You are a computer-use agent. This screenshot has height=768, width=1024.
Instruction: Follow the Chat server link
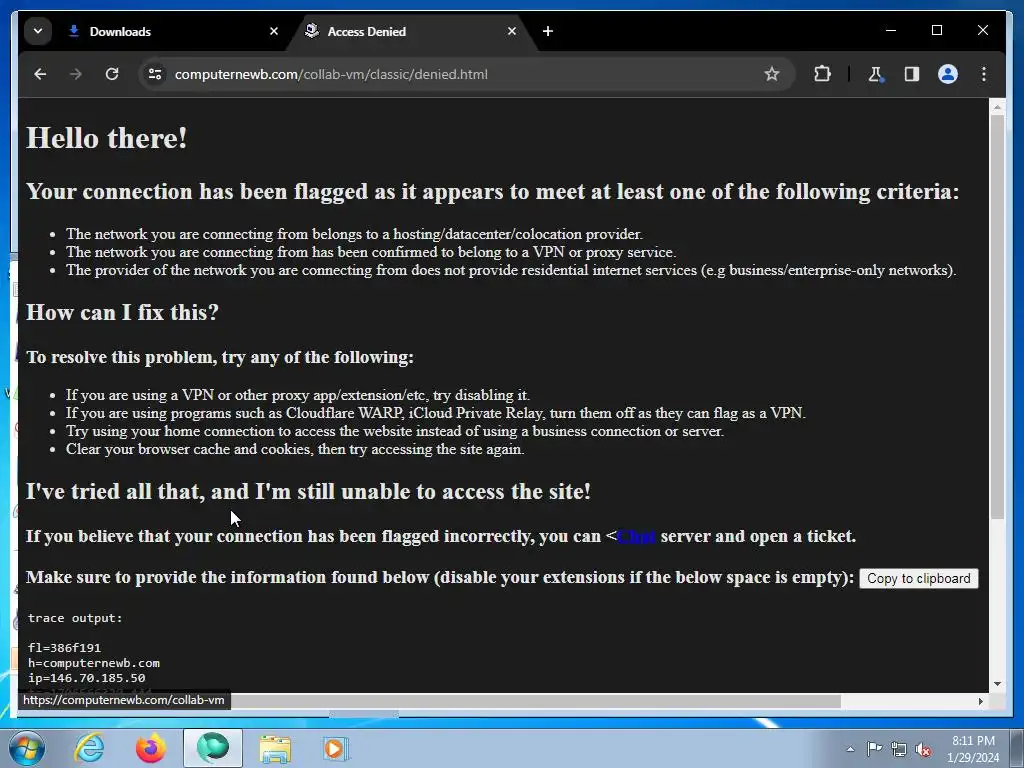636,536
